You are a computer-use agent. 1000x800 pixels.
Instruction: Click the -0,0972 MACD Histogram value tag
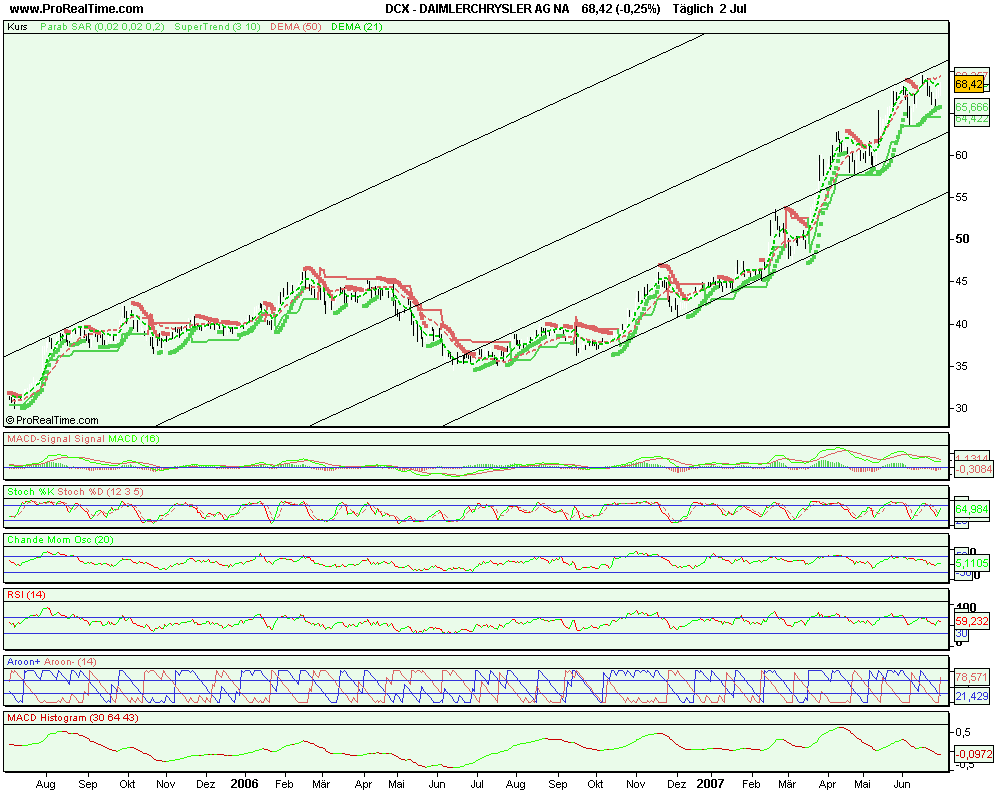coord(971,753)
